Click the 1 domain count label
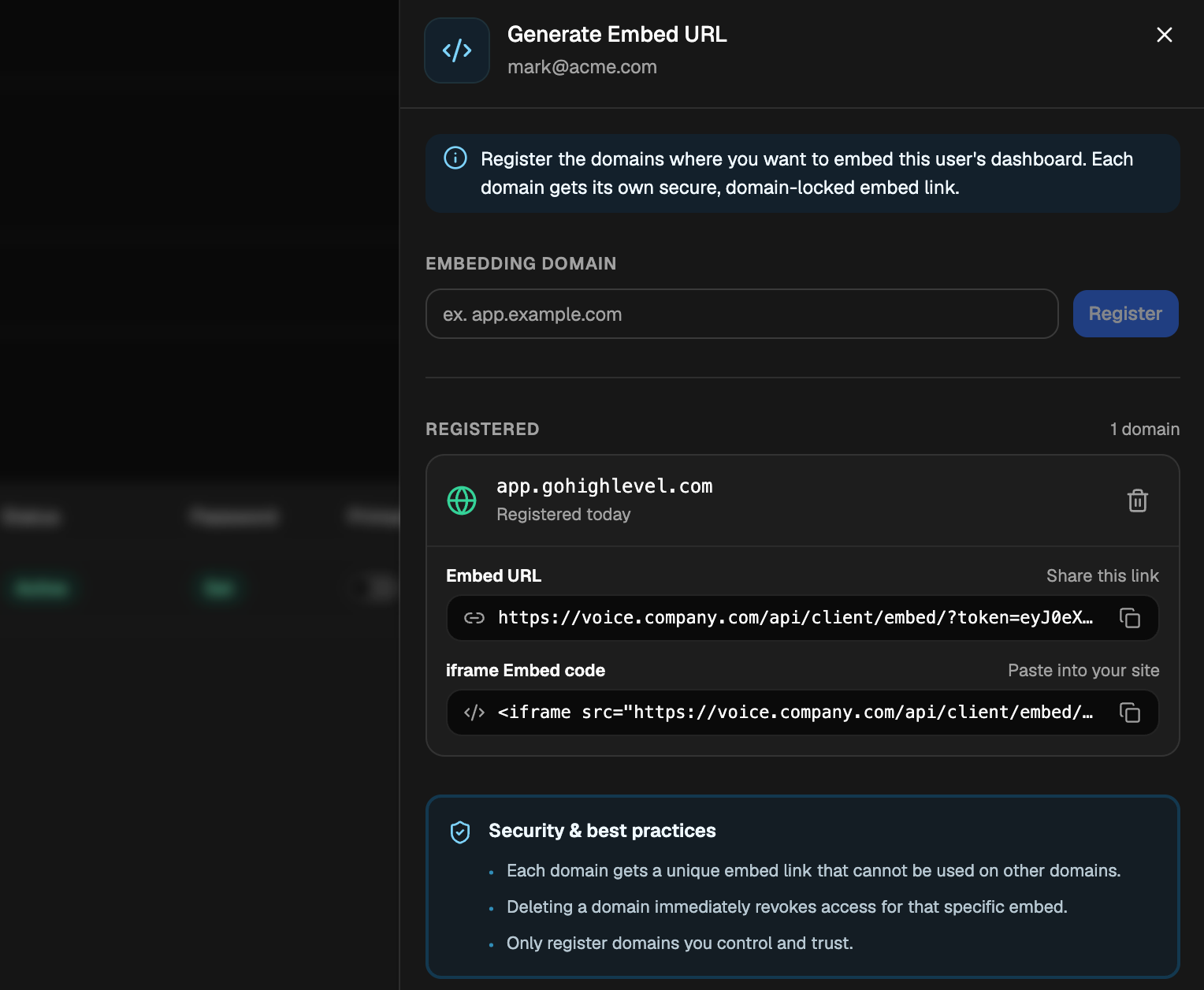 (1145, 430)
